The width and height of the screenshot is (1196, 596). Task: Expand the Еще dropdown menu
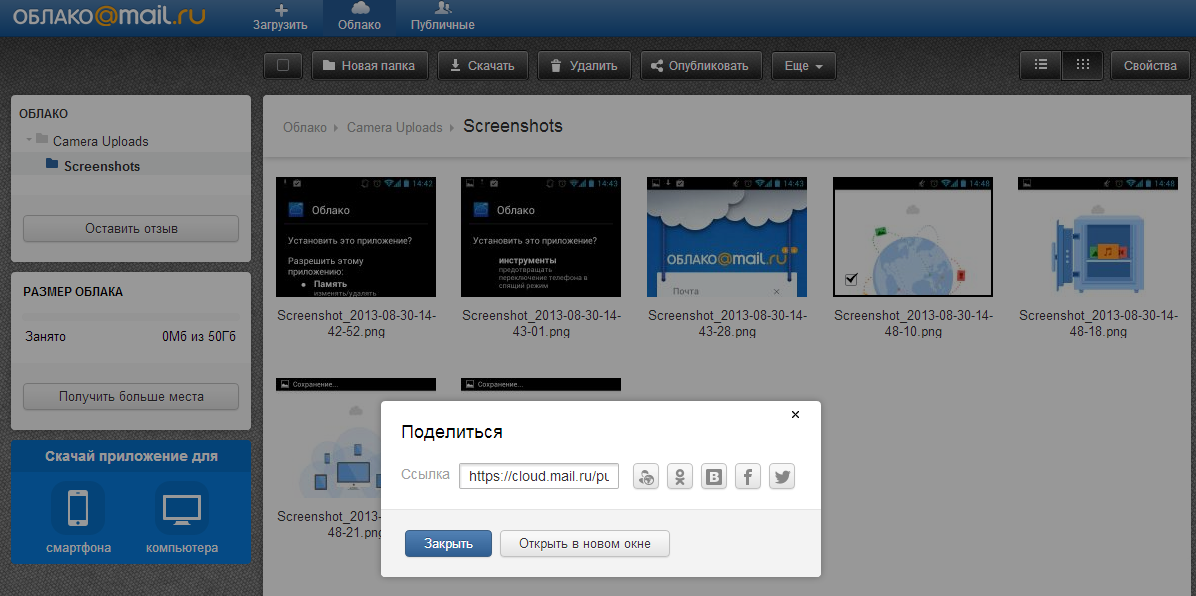click(x=804, y=66)
